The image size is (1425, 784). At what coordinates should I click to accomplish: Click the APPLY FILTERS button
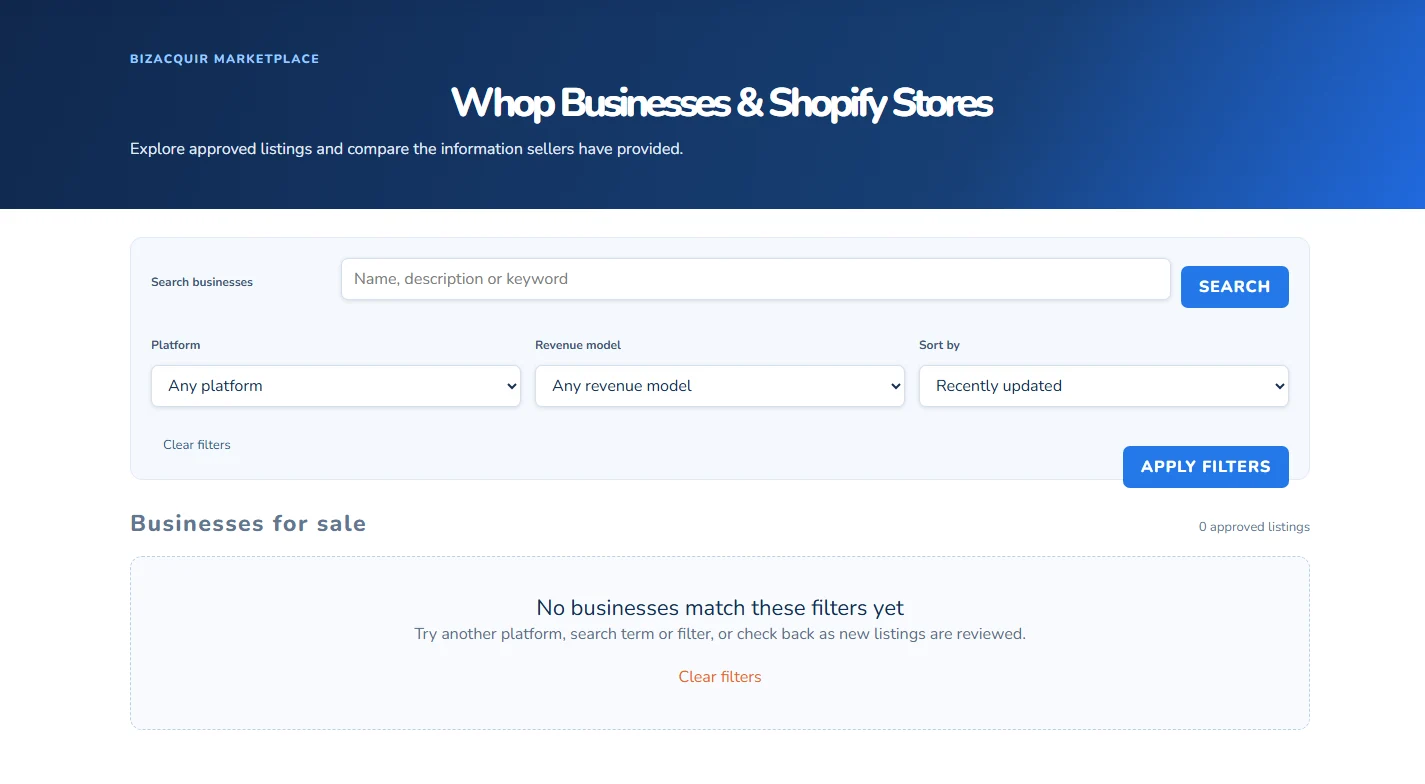click(x=1205, y=467)
